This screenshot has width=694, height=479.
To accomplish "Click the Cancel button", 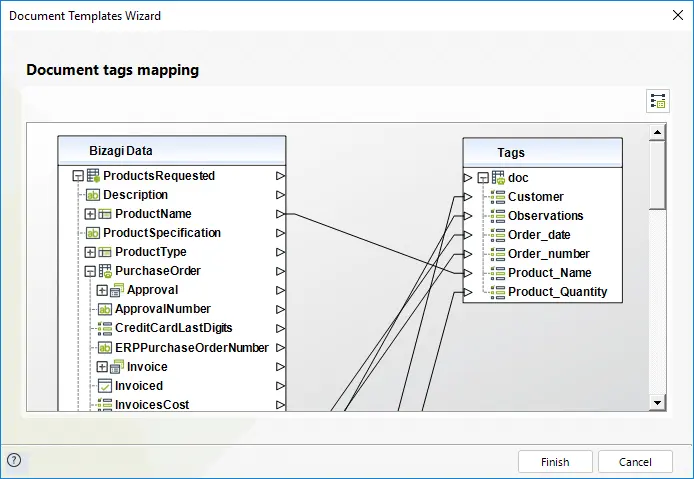I will click(635, 462).
